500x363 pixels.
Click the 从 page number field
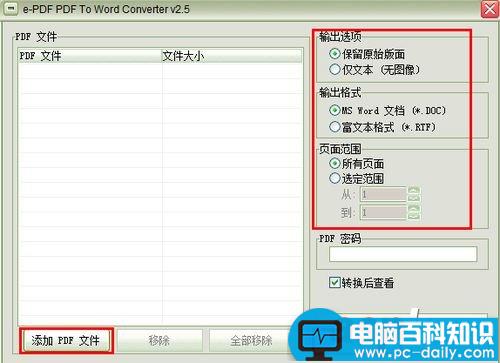(x=383, y=194)
